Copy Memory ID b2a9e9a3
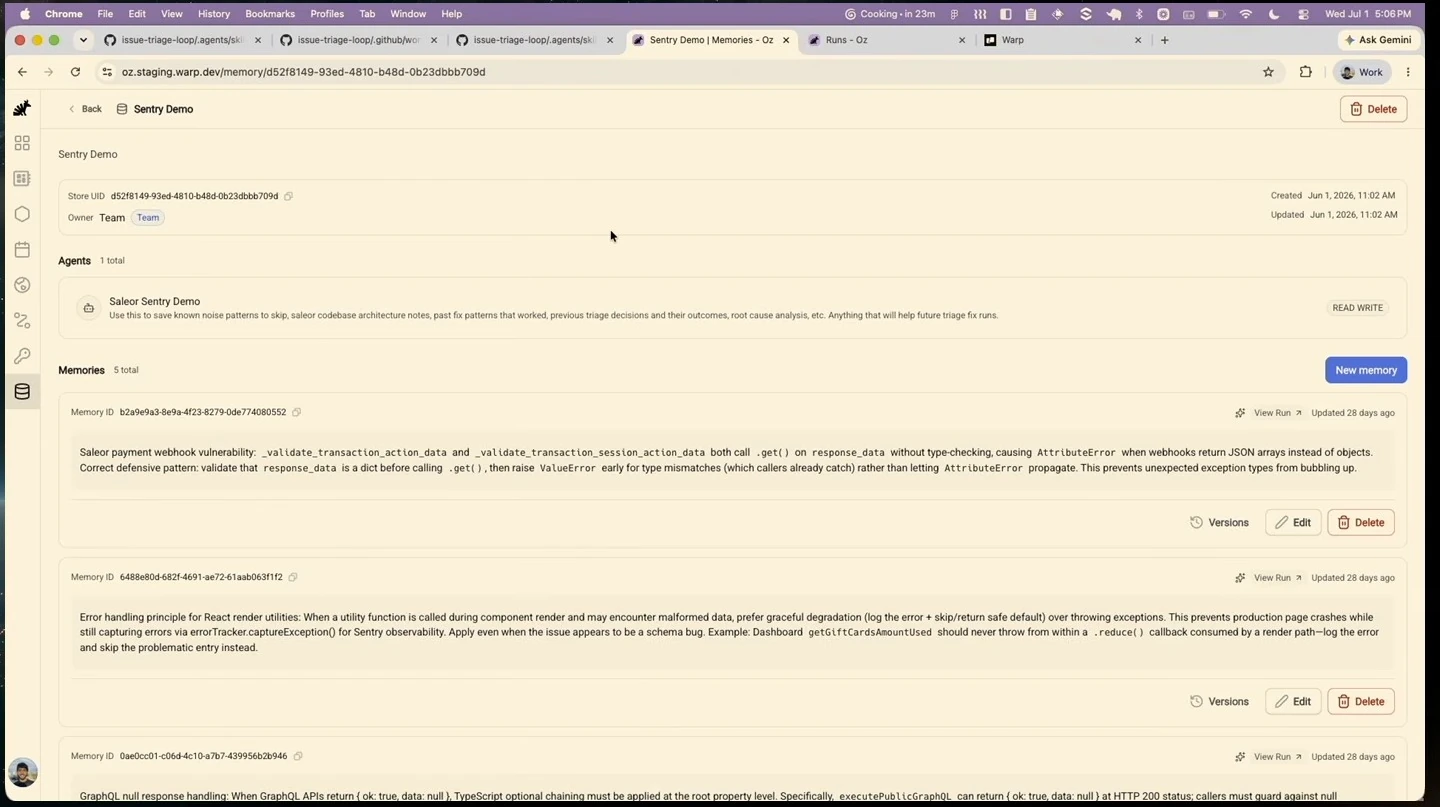The height and width of the screenshot is (807, 1440). click(x=296, y=412)
